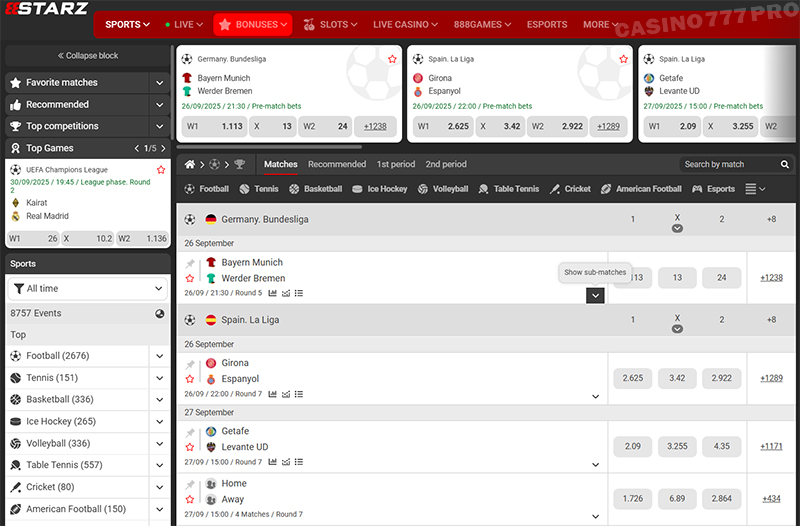Screen dimensions: 800x526
Task: Switch to the 2nd period tab
Action: click(x=446, y=164)
